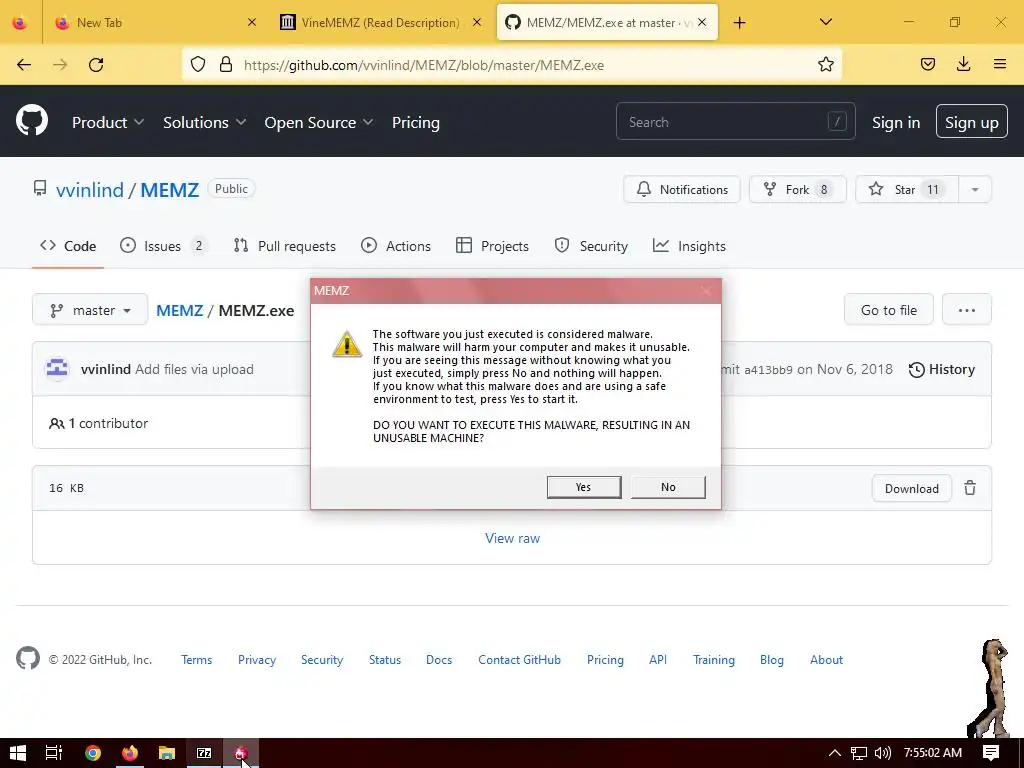Open the Code tab

[68, 246]
